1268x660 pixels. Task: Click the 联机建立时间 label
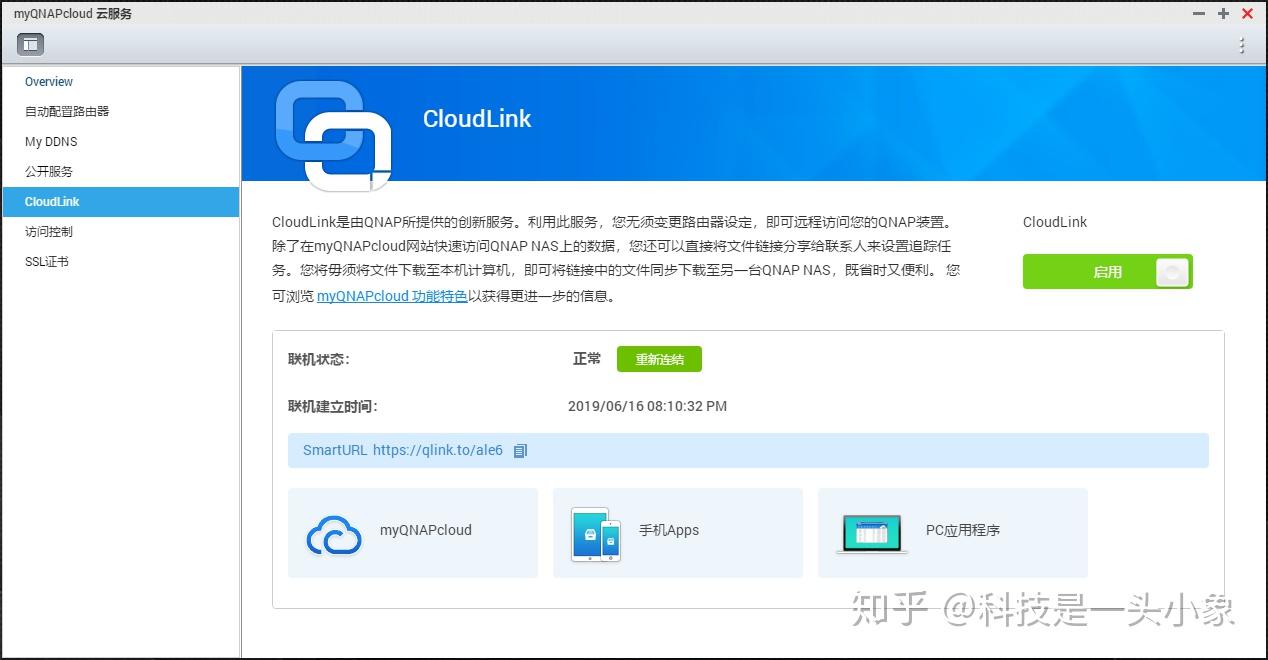(x=333, y=407)
